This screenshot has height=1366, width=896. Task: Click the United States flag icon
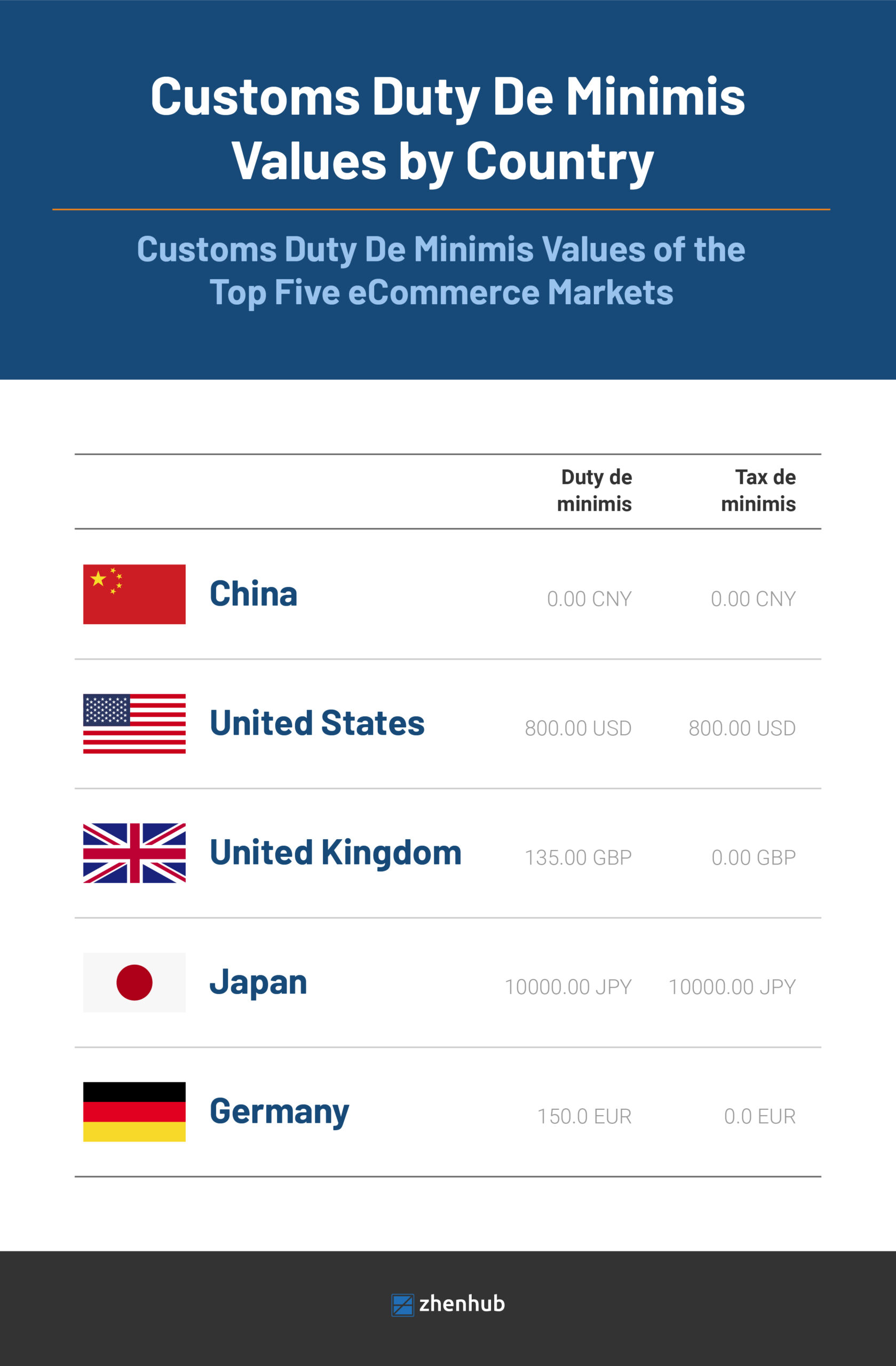pos(134,723)
